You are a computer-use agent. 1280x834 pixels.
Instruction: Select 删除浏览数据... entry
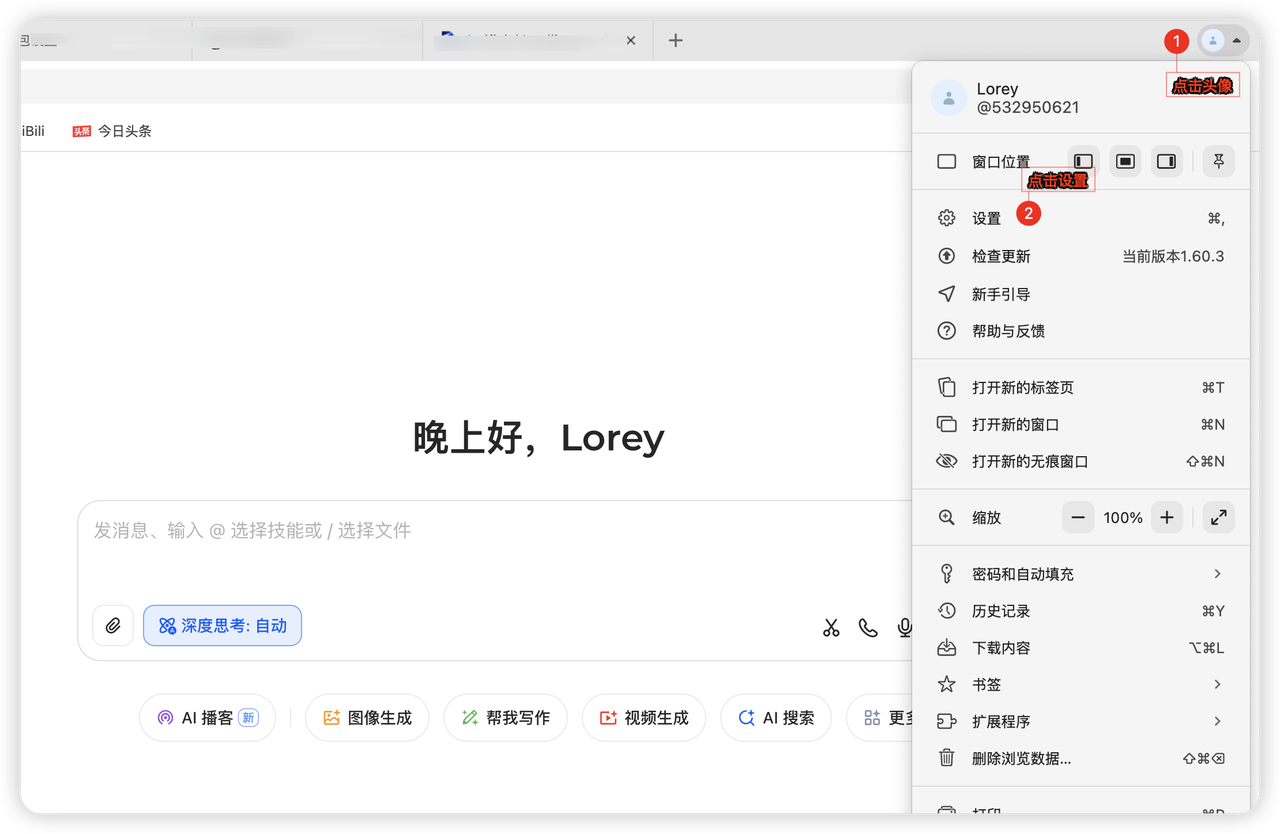[1081, 758]
